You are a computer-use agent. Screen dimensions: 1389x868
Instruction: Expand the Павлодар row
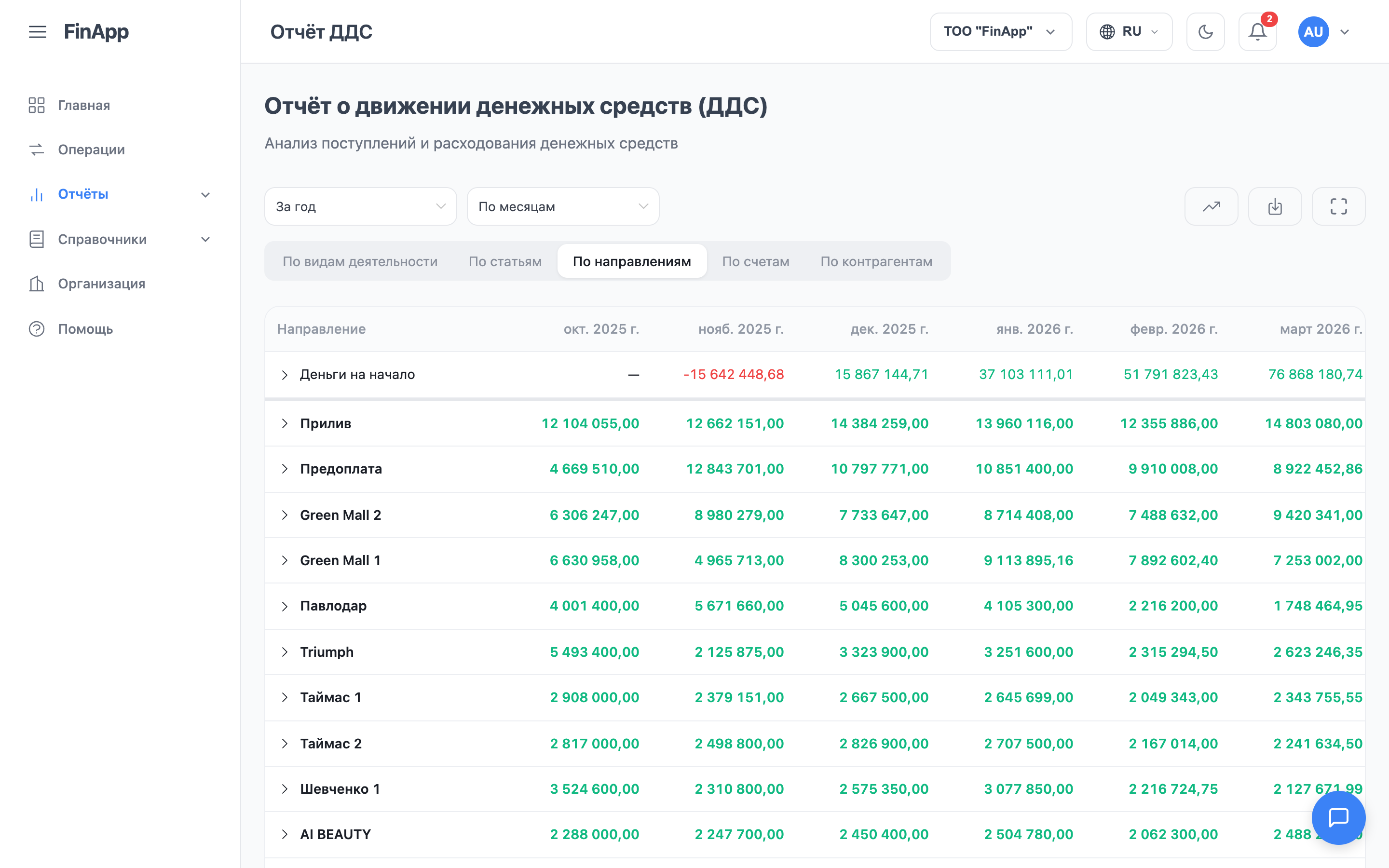coord(285,606)
